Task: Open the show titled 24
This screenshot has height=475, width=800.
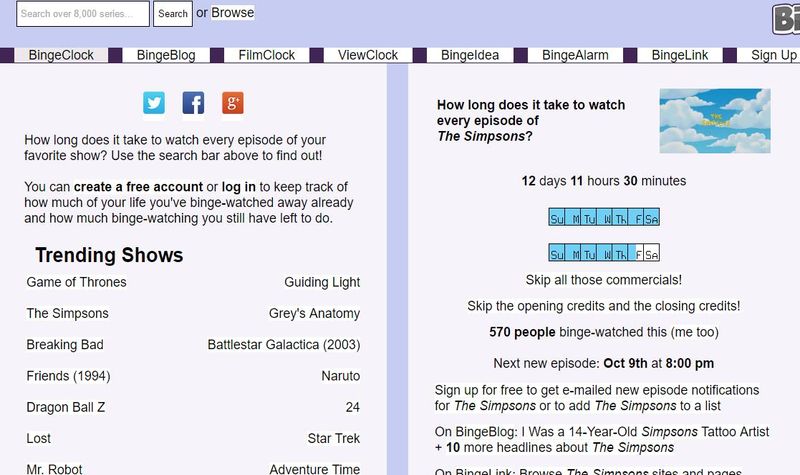Action: (x=353, y=407)
